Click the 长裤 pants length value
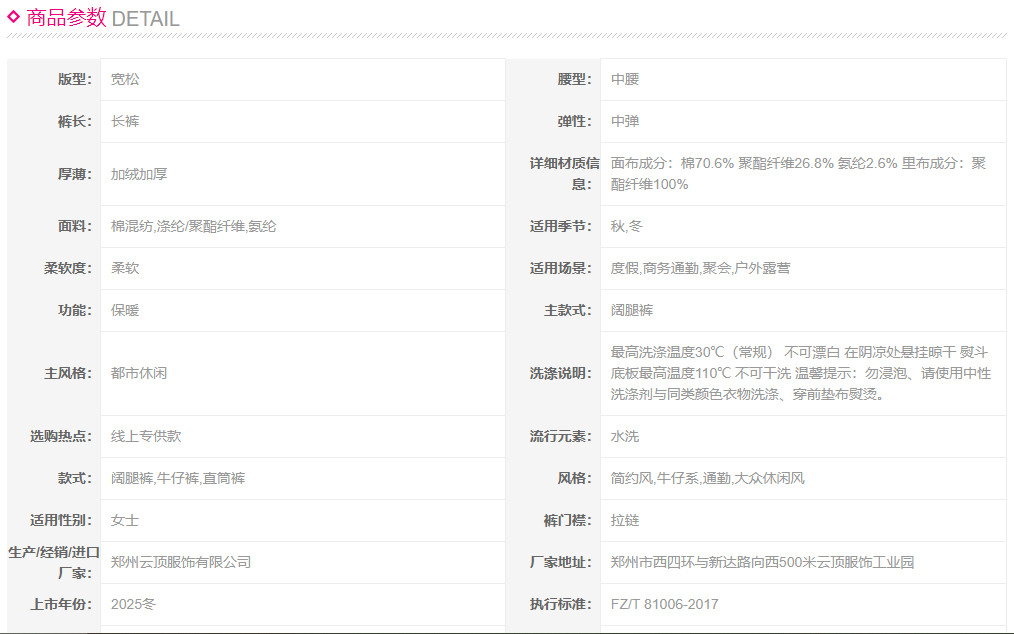Image resolution: width=1014 pixels, height=634 pixels. [125, 121]
